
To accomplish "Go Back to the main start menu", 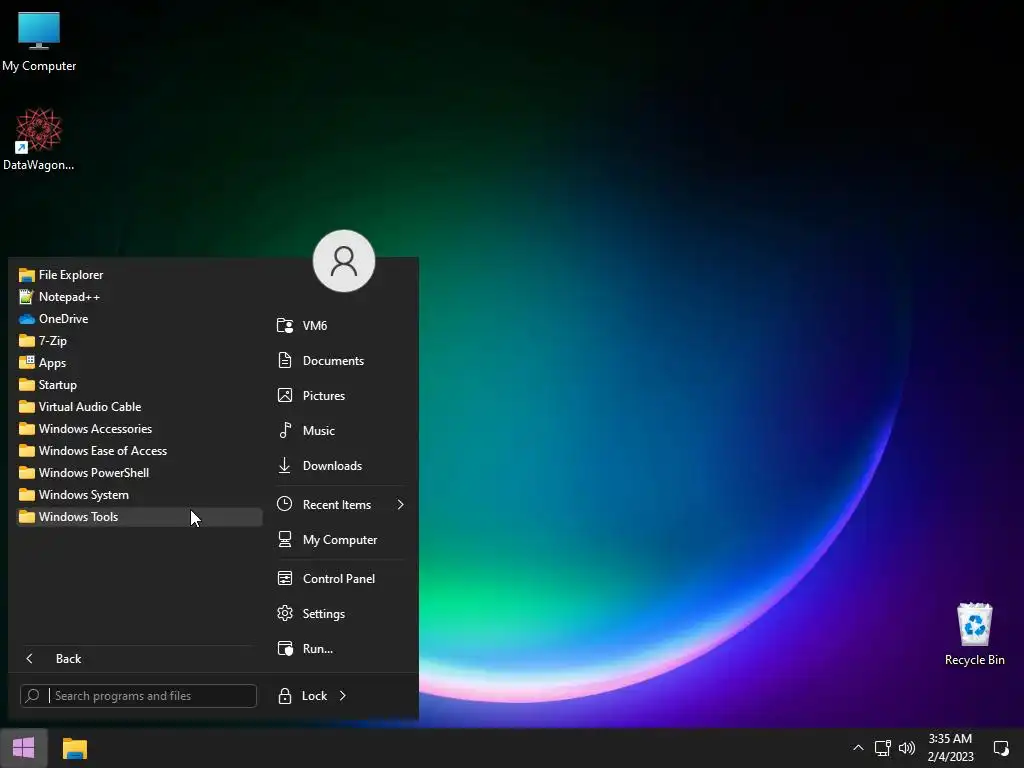I will 139,658.
